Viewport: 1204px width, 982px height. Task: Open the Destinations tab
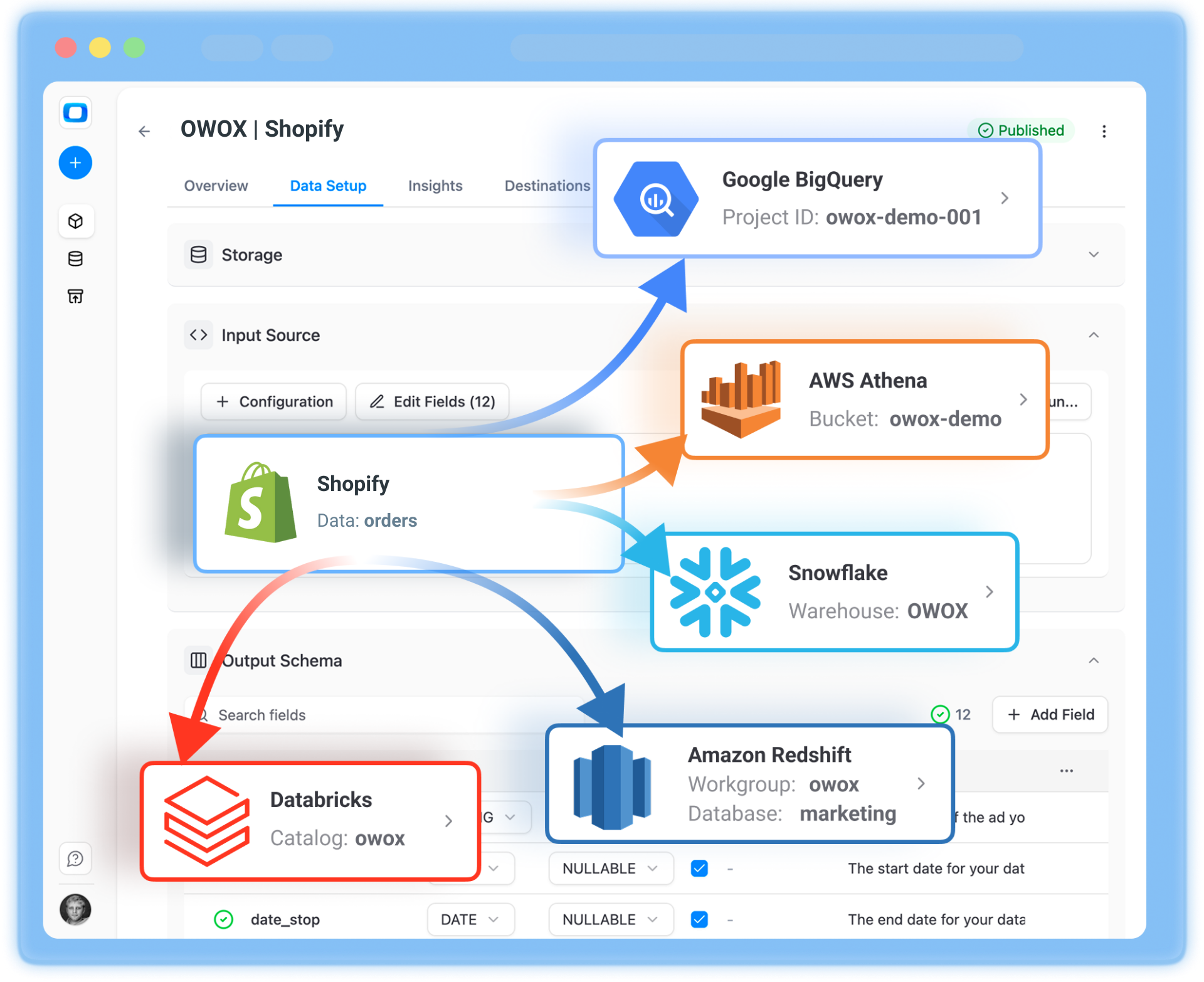[547, 186]
